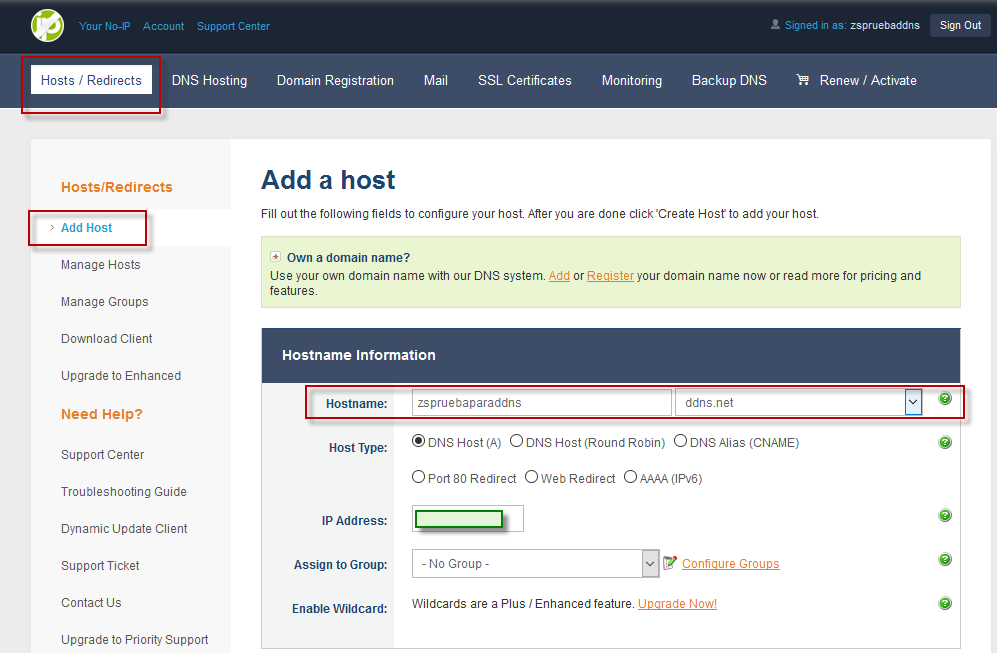The width and height of the screenshot is (997, 653).
Task: Click the shopping cart icon beside Renew
Action: pyautogui.click(x=803, y=80)
